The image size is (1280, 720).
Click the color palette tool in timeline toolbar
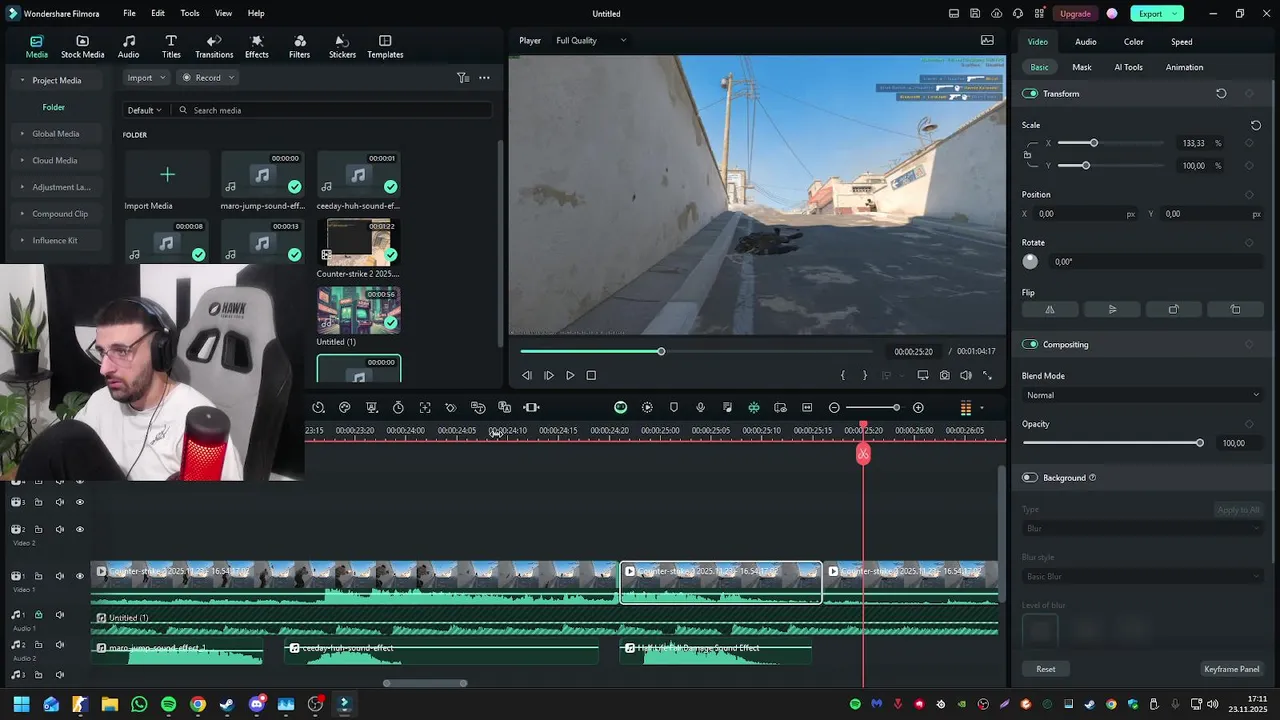pyautogui.click(x=344, y=408)
